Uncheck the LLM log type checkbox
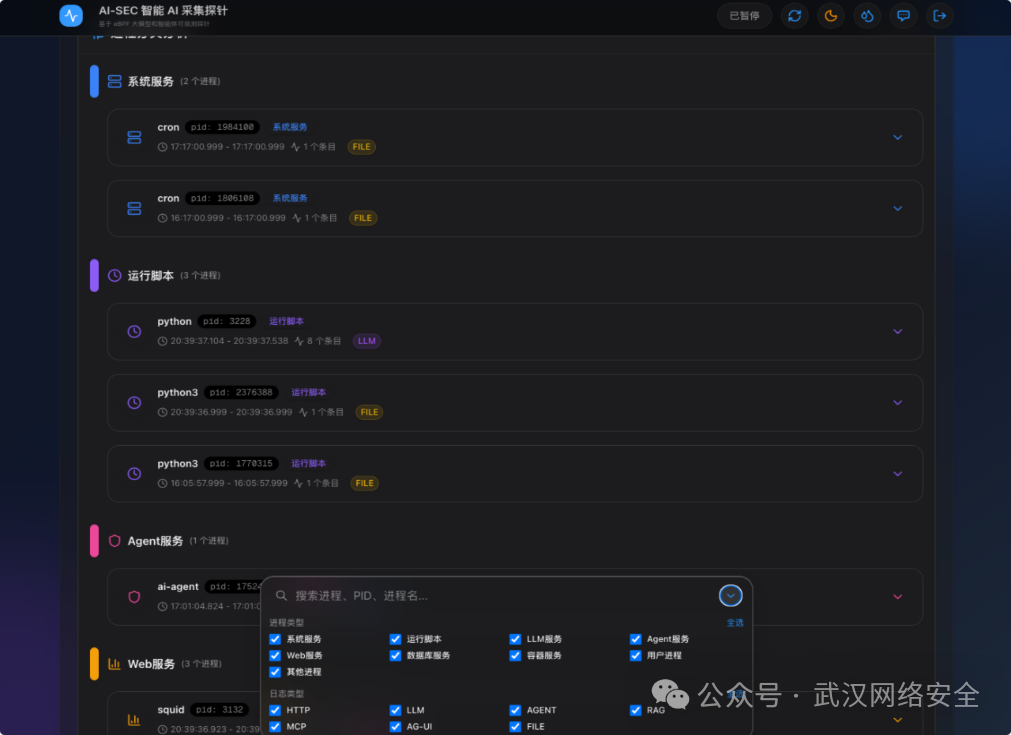 coord(395,710)
